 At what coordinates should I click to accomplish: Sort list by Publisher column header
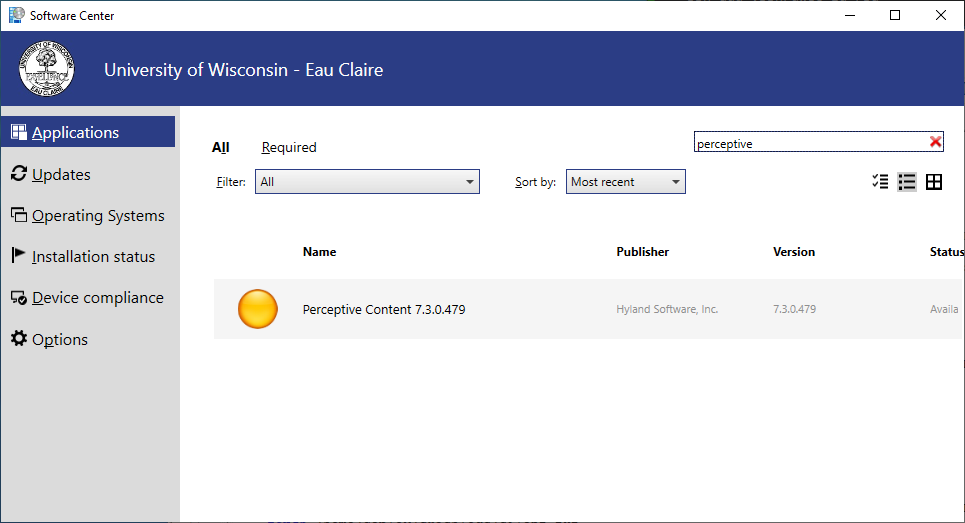[642, 252]
